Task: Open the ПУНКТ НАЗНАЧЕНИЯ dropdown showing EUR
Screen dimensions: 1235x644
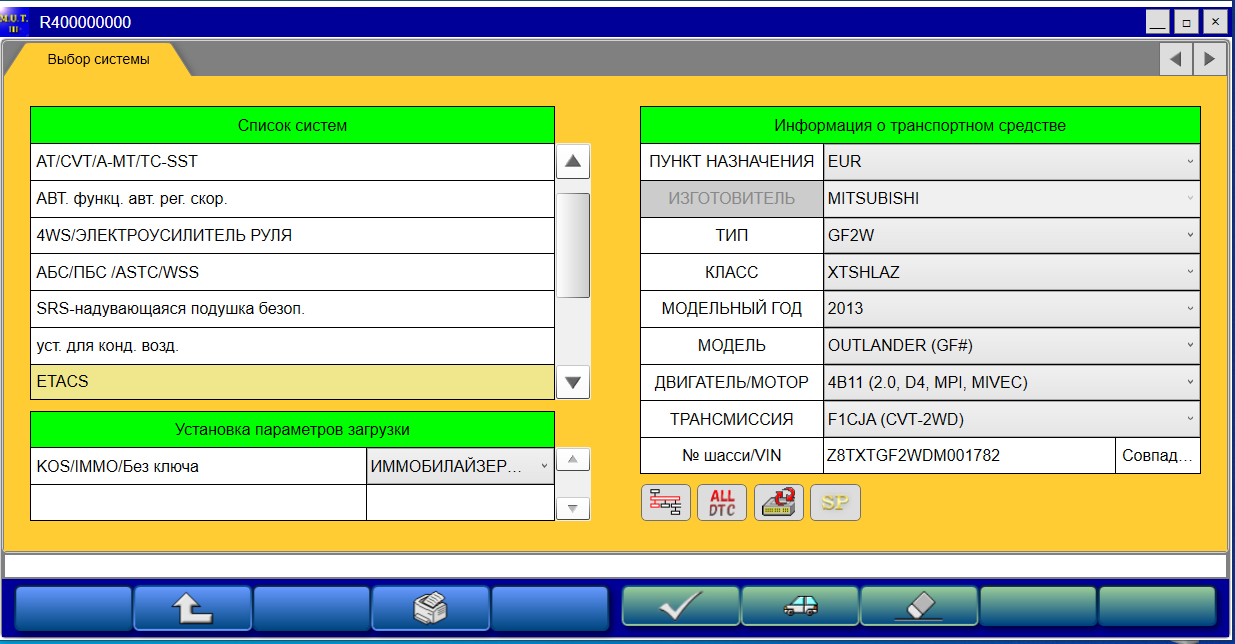Action: pyautogui.click(x=1012, y=161)
